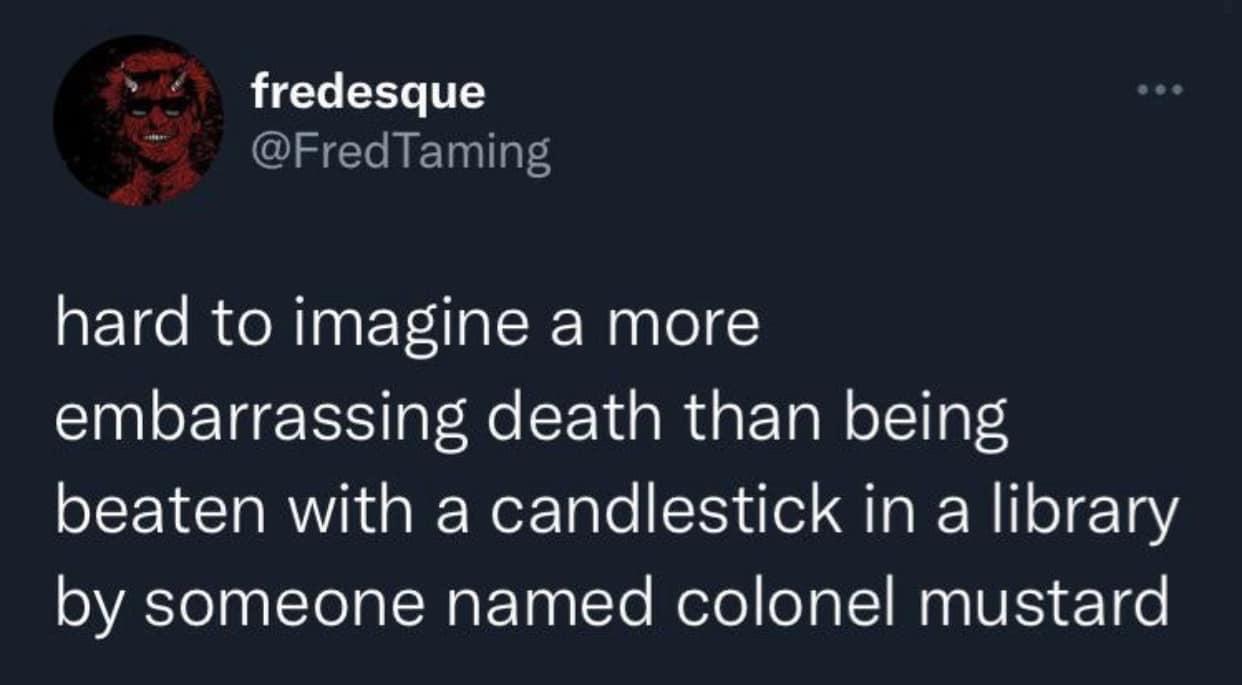The height and width of the screenshot is (685, 1242).
Task: Click the red devil profile avatar
Action: (x=138, y=120)
